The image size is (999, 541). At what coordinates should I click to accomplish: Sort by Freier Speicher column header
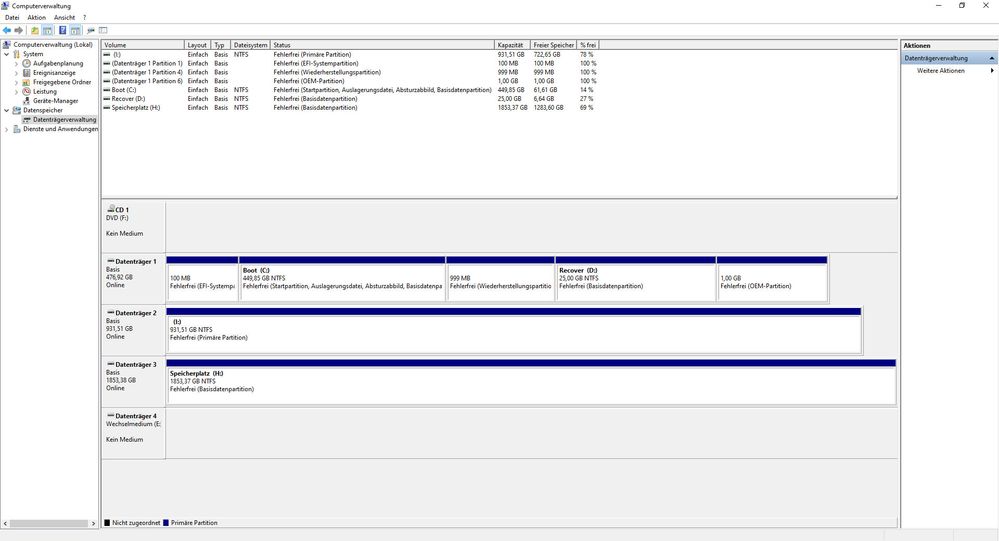553,45
